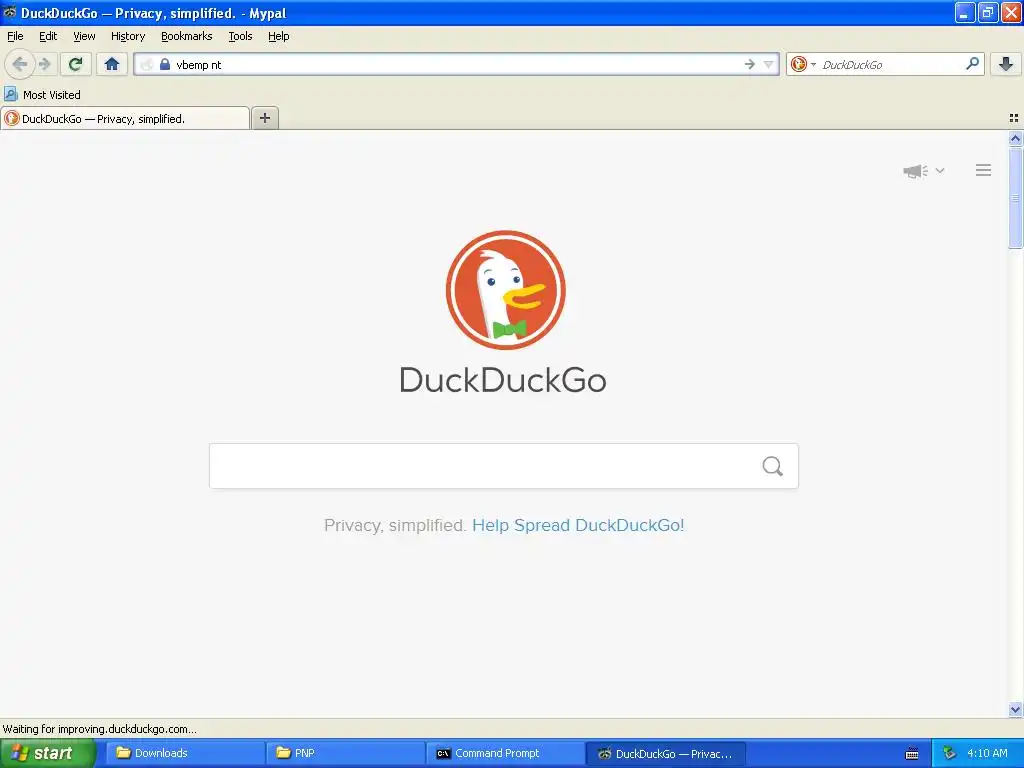The width and height of the screenshot is (1024, 768).
Task: Click the scrollbar down arrow
Action: 1015,709
